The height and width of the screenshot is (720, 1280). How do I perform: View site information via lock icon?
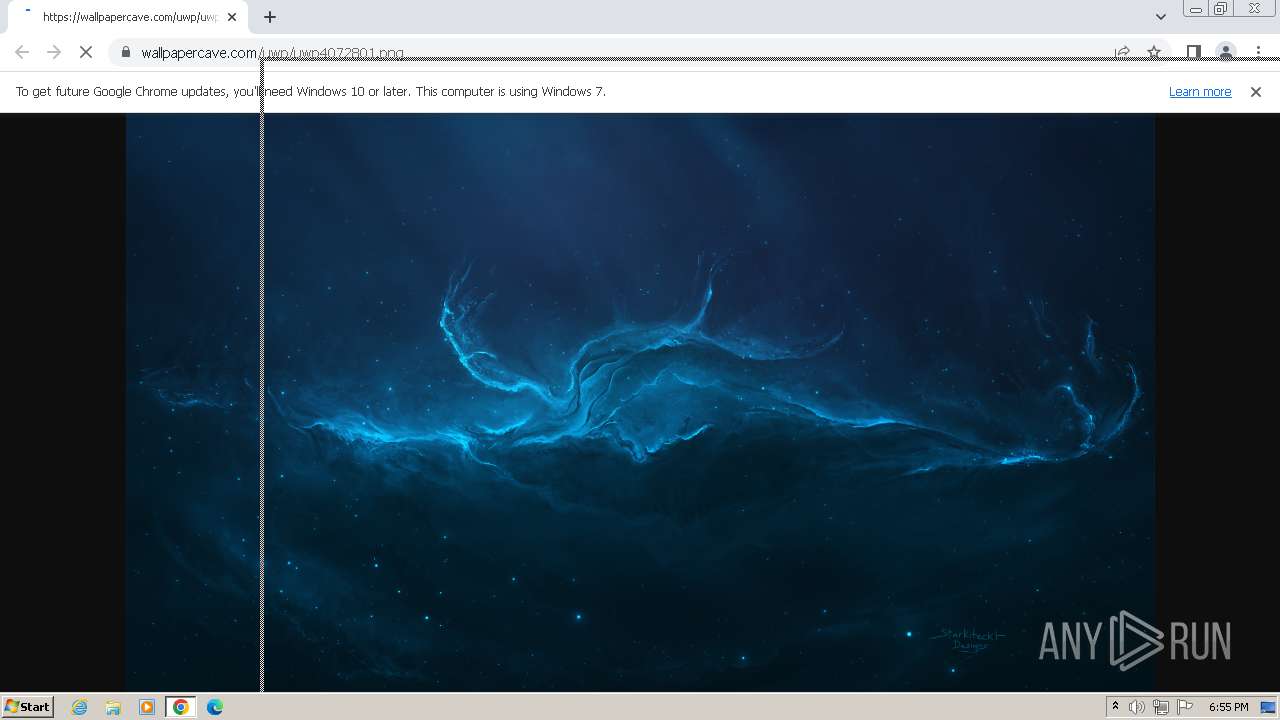click(x=126, y=52)
